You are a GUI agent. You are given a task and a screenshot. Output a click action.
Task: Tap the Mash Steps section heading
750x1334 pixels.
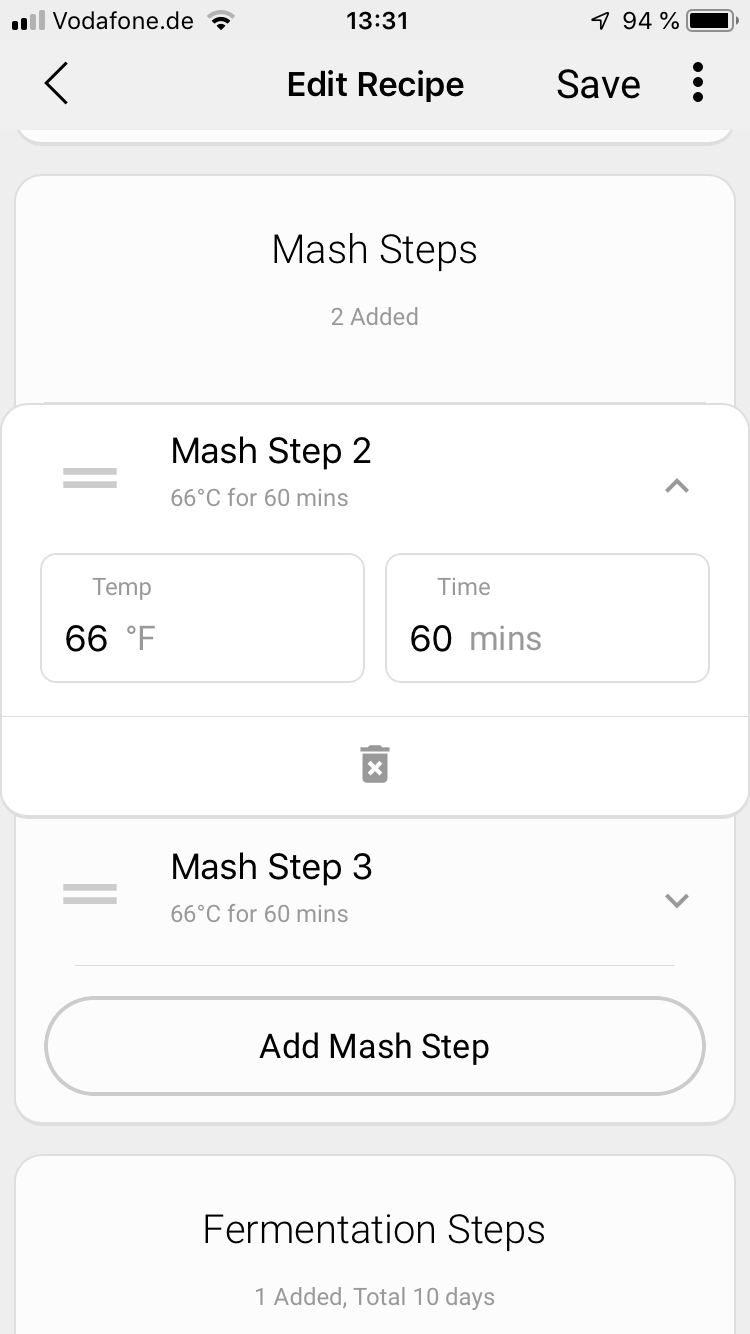374,250
